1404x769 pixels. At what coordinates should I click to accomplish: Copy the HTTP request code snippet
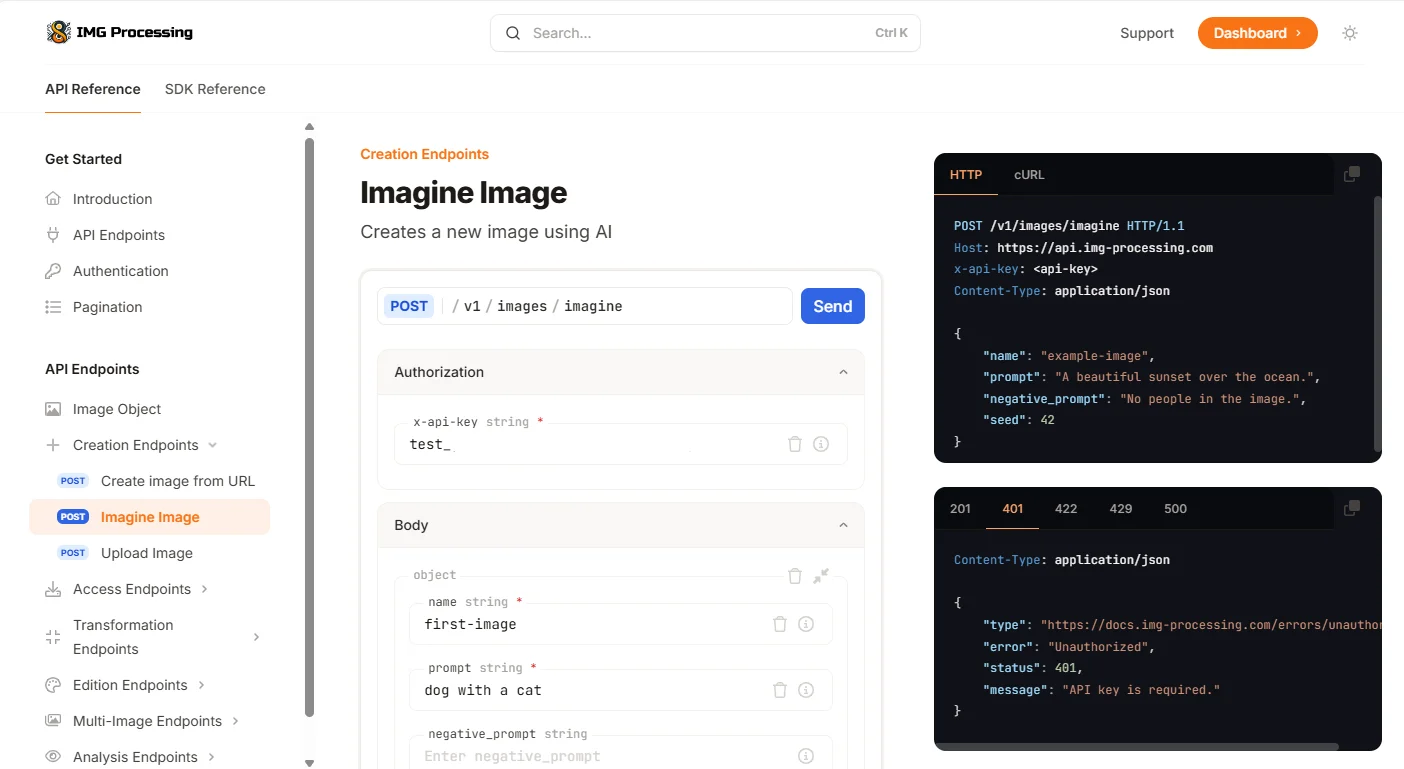point(1351,174)
